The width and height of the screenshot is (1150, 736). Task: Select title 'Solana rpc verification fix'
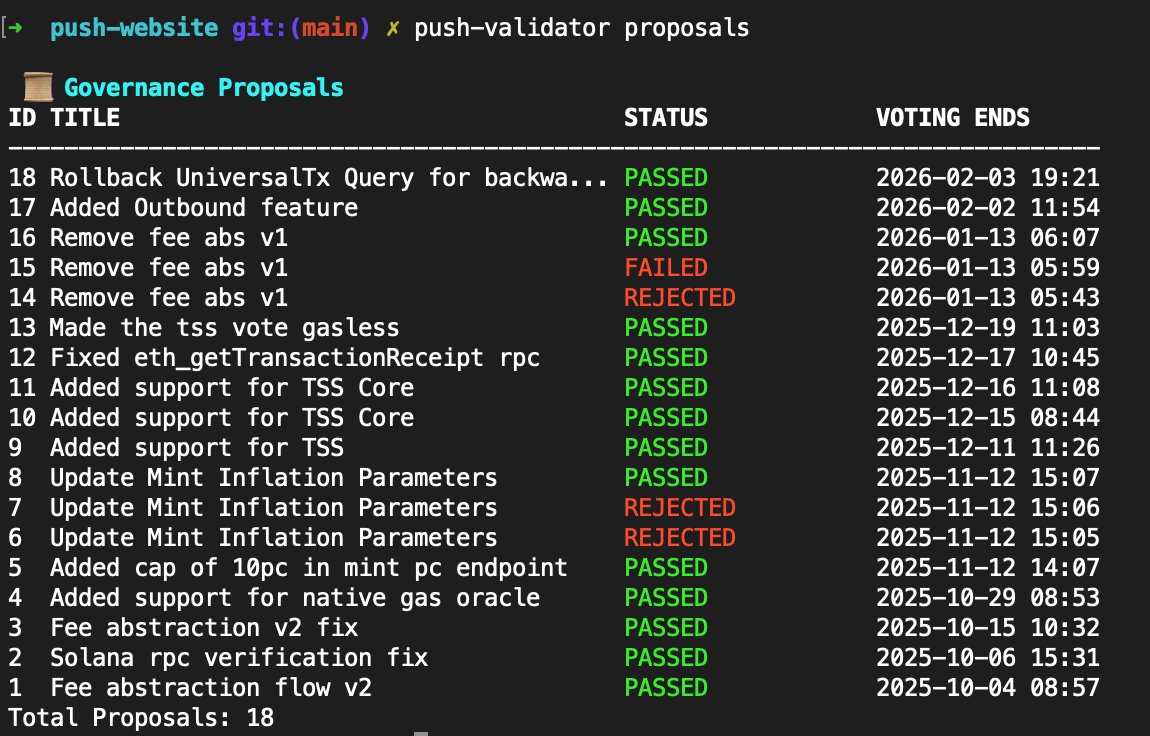click(x=239, y=658)
